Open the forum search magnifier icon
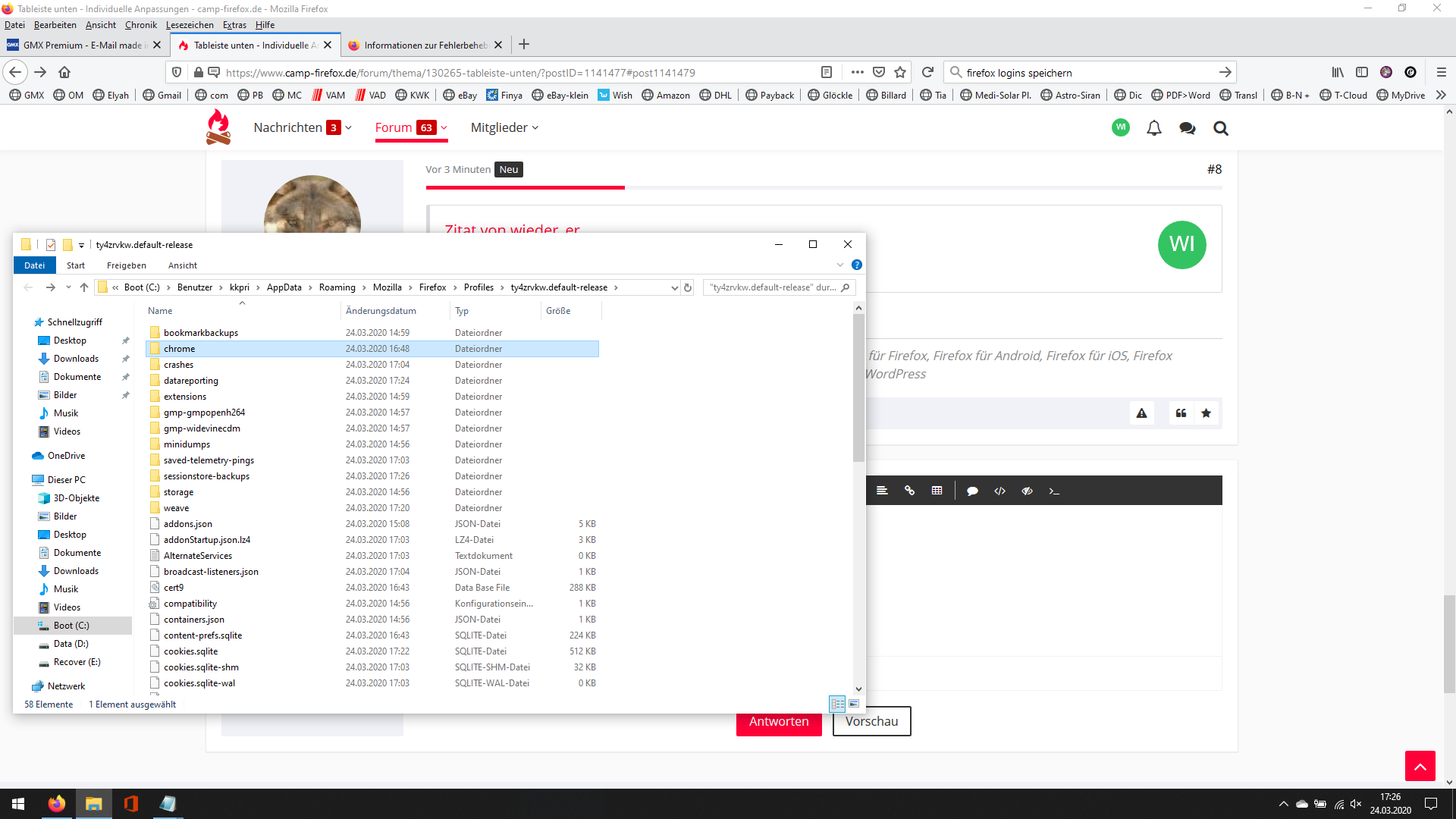The width and height of the screenshot is (1456, 819). pos(1220,128)
